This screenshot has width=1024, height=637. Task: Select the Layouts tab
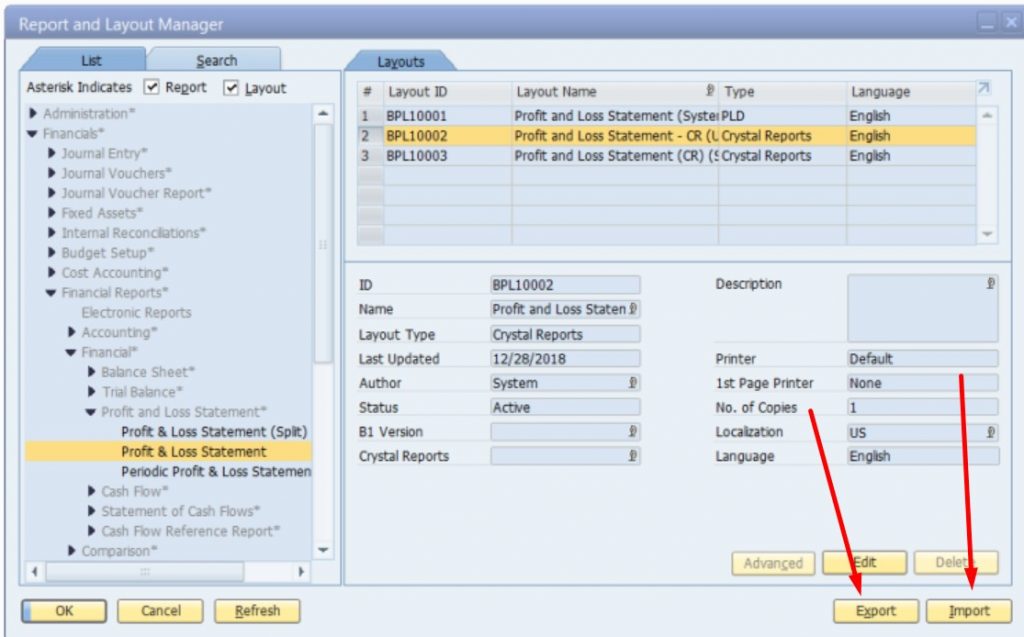(400, 60)
